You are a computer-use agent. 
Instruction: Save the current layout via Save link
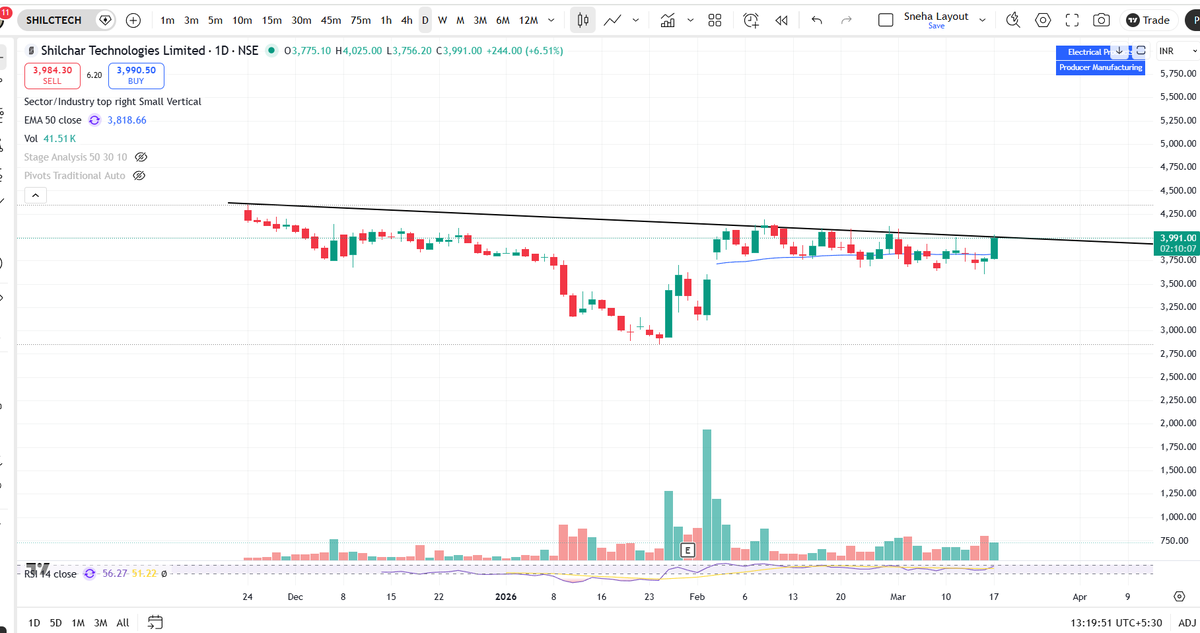(x=937, y=25)
